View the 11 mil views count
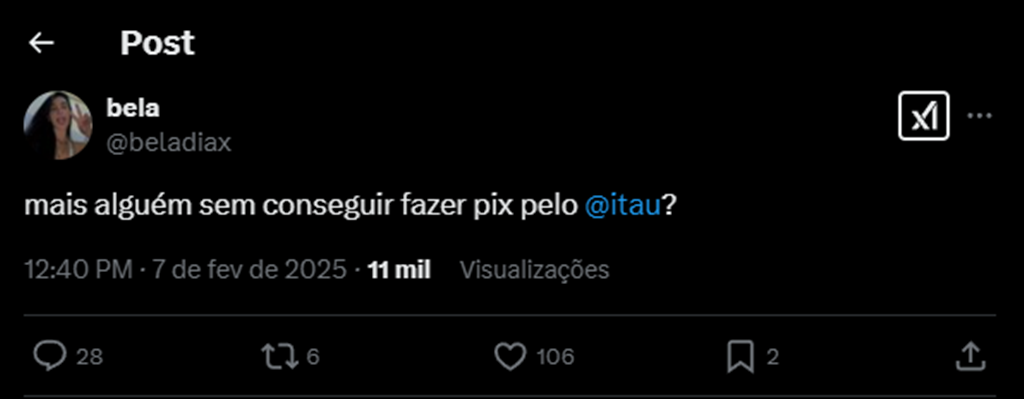 point(399,270)
